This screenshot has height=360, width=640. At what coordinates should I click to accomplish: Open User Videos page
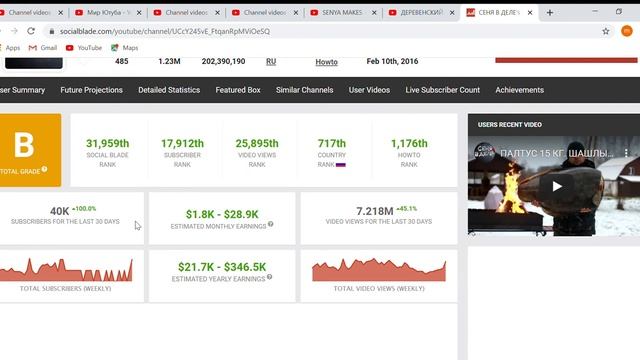(x=369, y=90)
